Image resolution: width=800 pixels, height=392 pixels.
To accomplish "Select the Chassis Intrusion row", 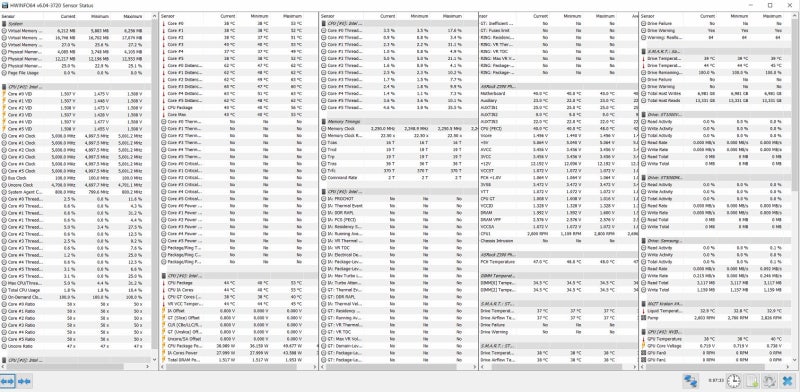I will pos(558,241).
